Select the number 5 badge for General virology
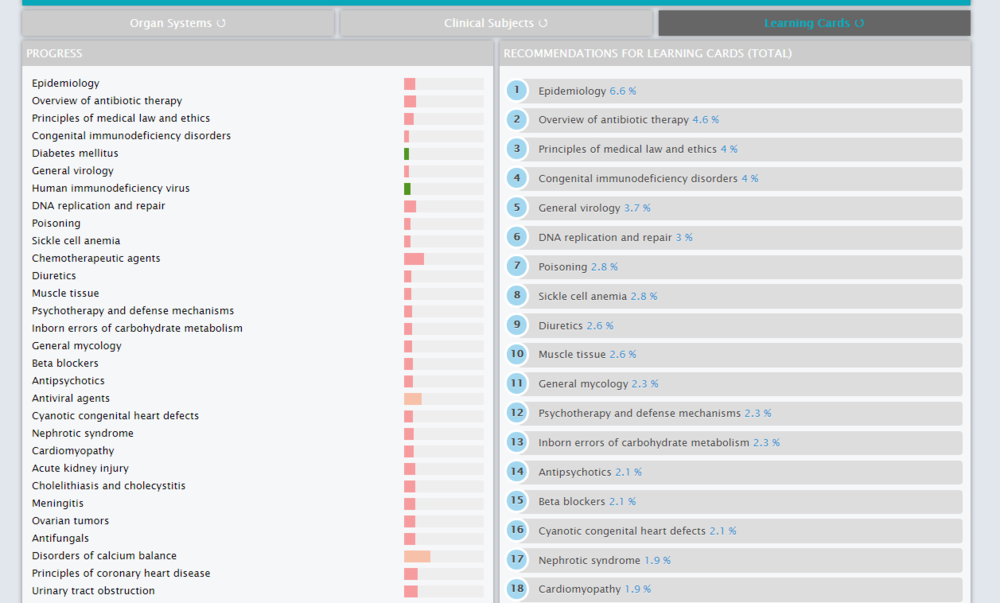The height and width of the screenshot is (603, 1000). [x=517, y=208]
